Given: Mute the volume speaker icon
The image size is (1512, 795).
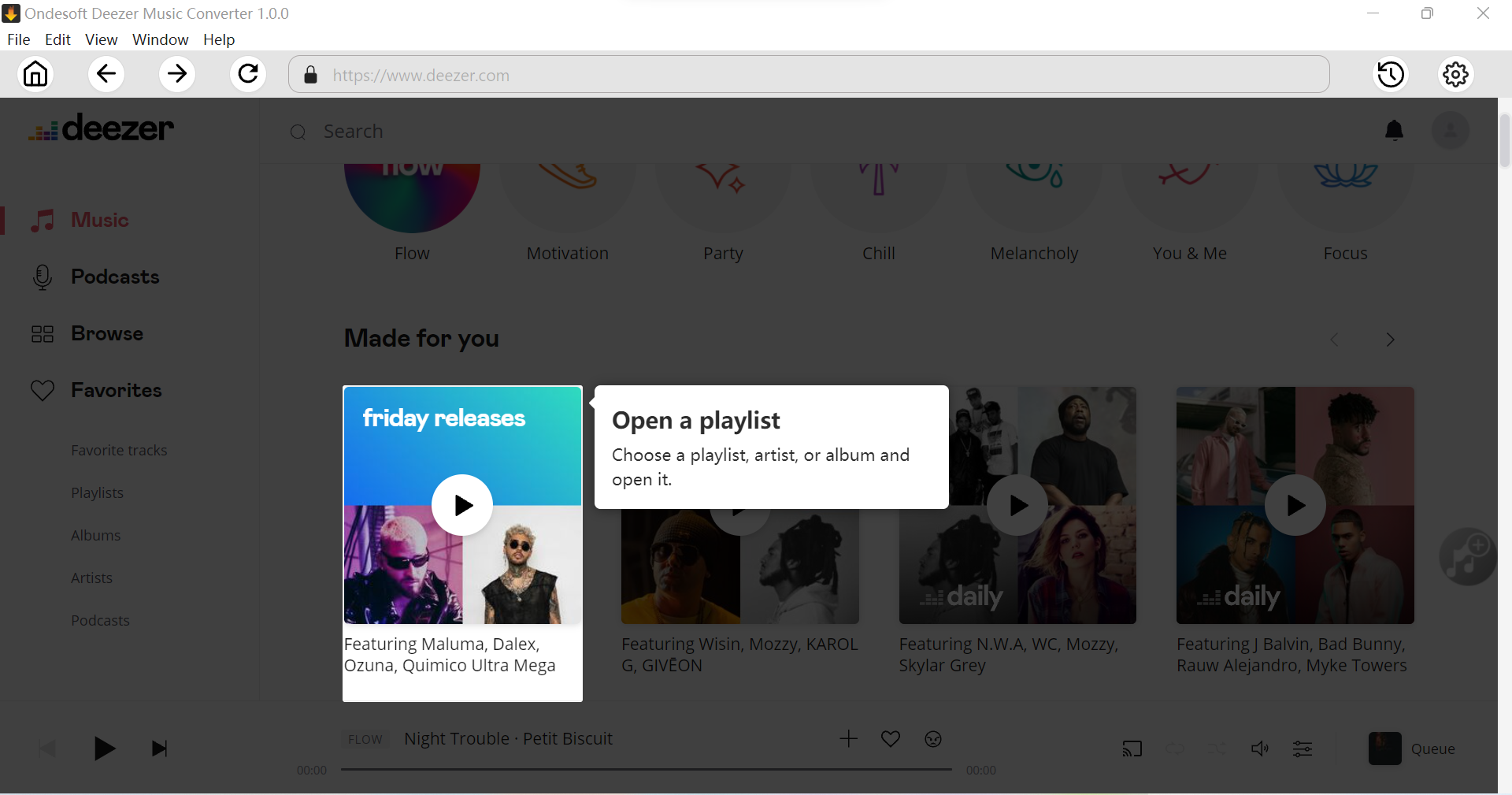Looking at the screenshot, I should (1260, 749).
